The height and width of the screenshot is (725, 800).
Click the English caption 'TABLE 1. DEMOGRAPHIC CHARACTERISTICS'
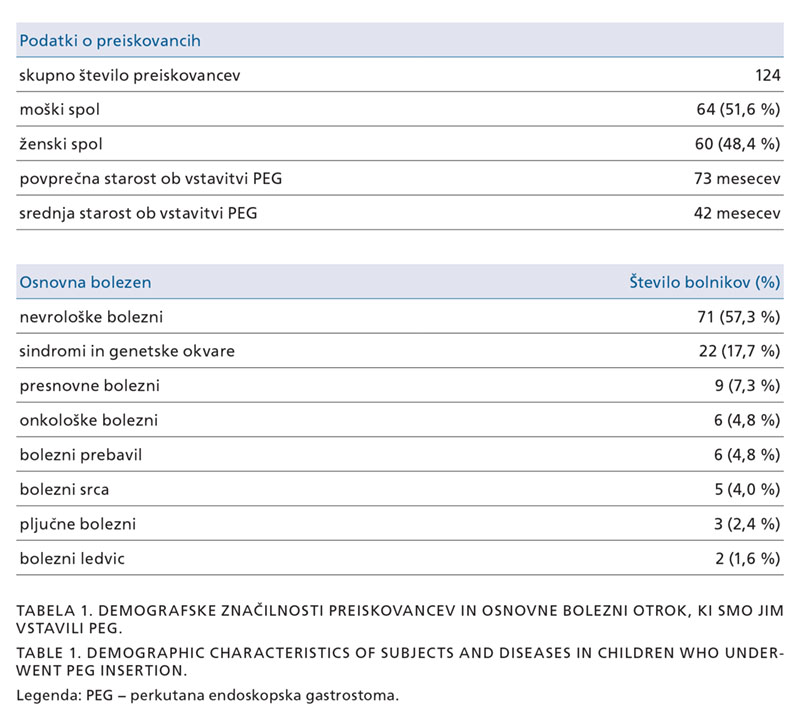pyautogui.click(x=400, y=661)
